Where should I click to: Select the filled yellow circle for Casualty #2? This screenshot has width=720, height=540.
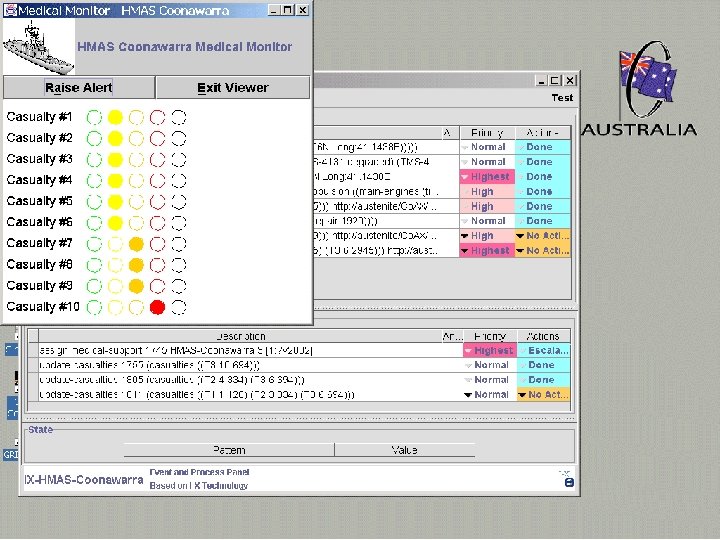pyautogui.click(x=115, y=138)
